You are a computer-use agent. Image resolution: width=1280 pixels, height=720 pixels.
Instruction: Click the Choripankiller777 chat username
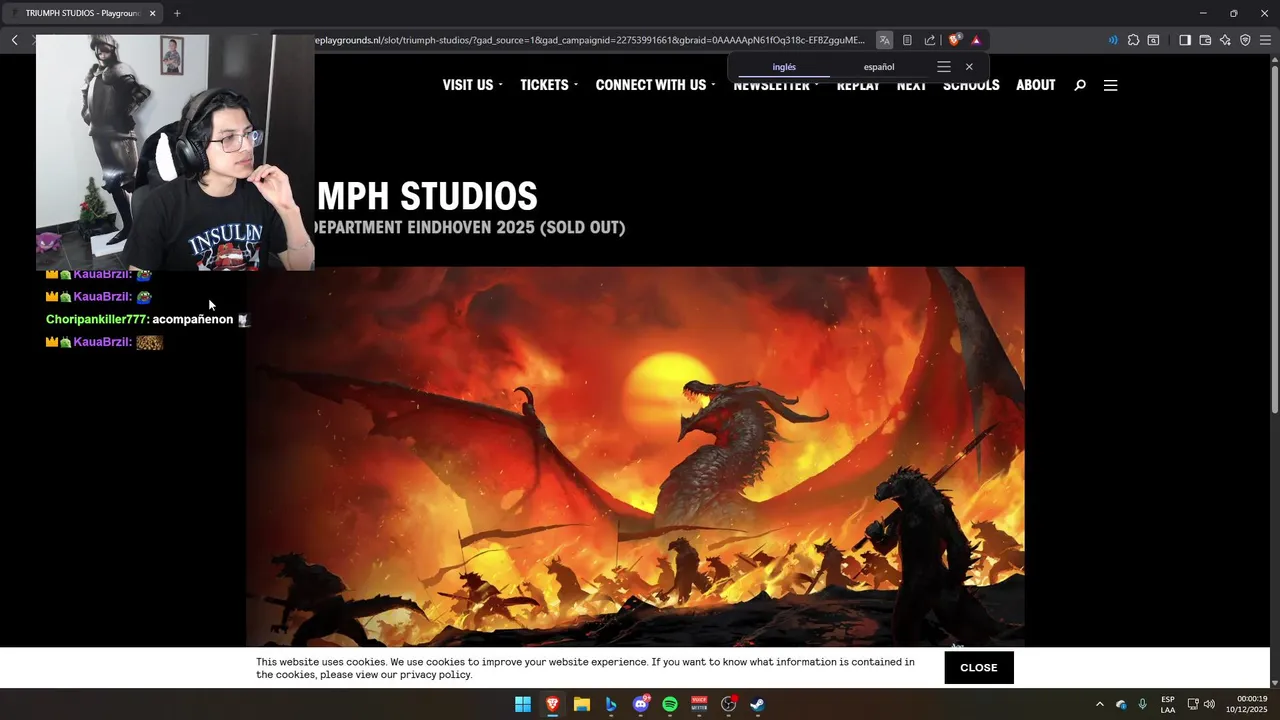(x=97, y=319)
